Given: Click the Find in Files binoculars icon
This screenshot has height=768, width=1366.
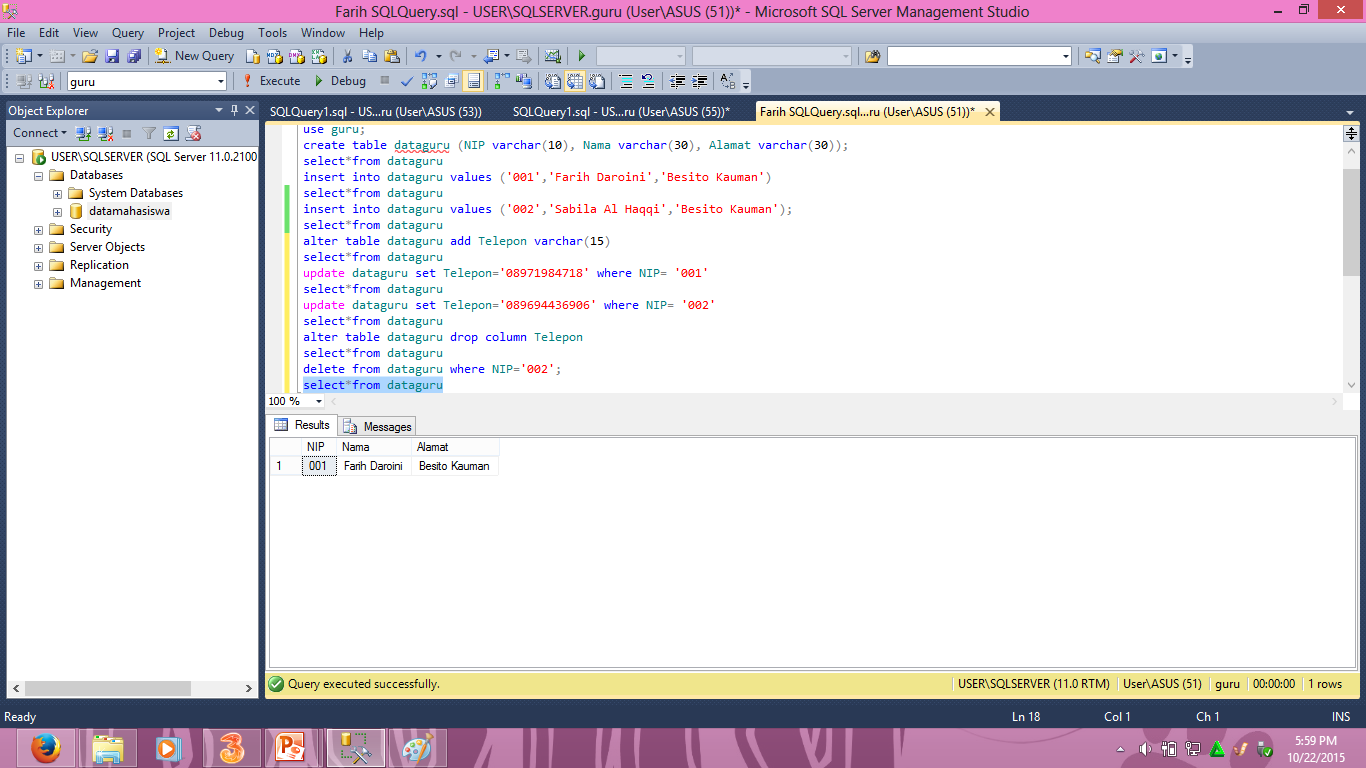Looking at the screenshot, I should [872, 56].
